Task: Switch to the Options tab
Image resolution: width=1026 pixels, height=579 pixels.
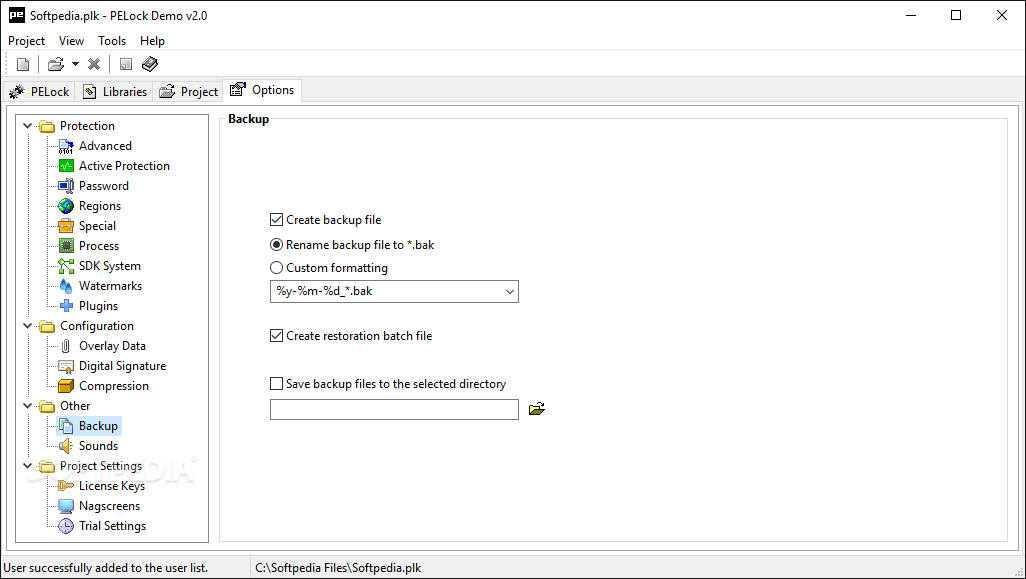Action: [262, 90]
